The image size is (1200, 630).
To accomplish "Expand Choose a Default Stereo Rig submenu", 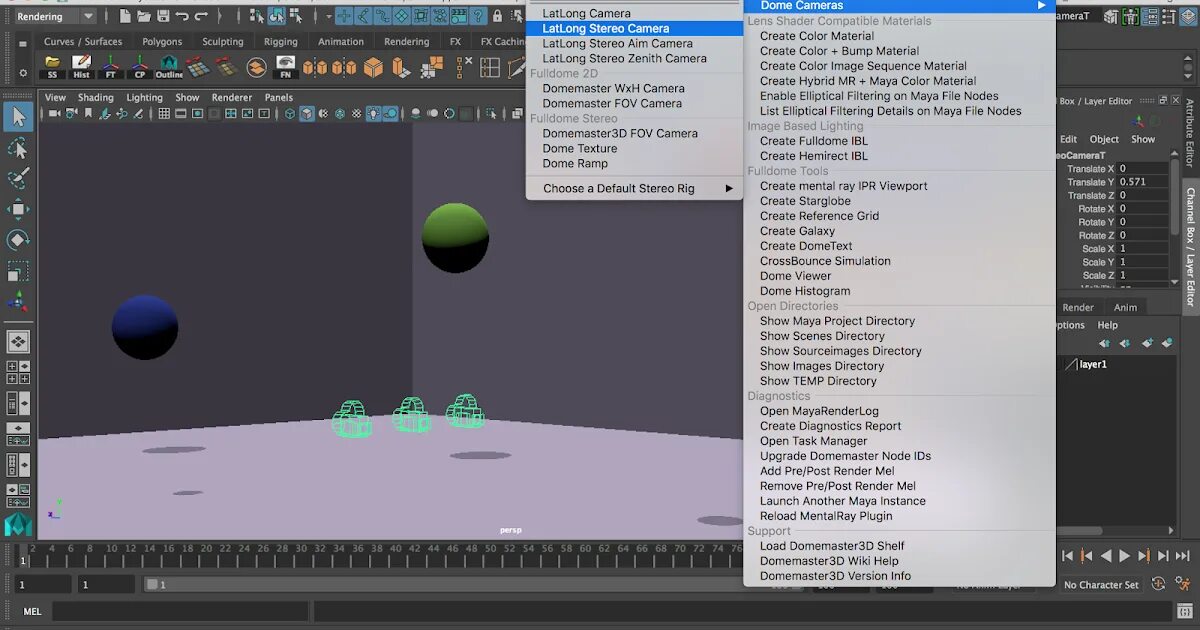I will (635, 188).
